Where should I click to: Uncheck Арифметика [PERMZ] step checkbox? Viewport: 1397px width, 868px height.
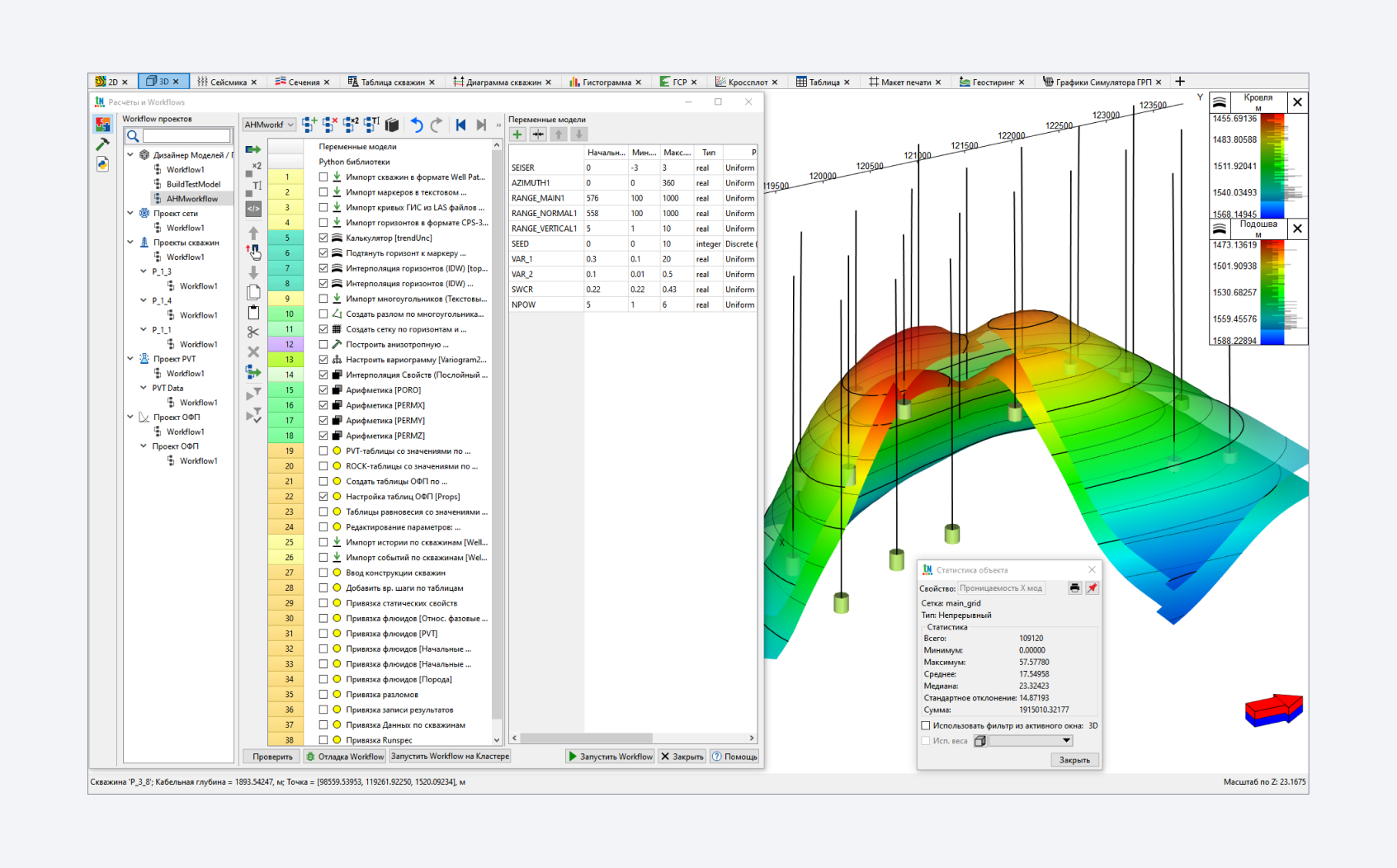pyautogui.click(x=323, y=436)
